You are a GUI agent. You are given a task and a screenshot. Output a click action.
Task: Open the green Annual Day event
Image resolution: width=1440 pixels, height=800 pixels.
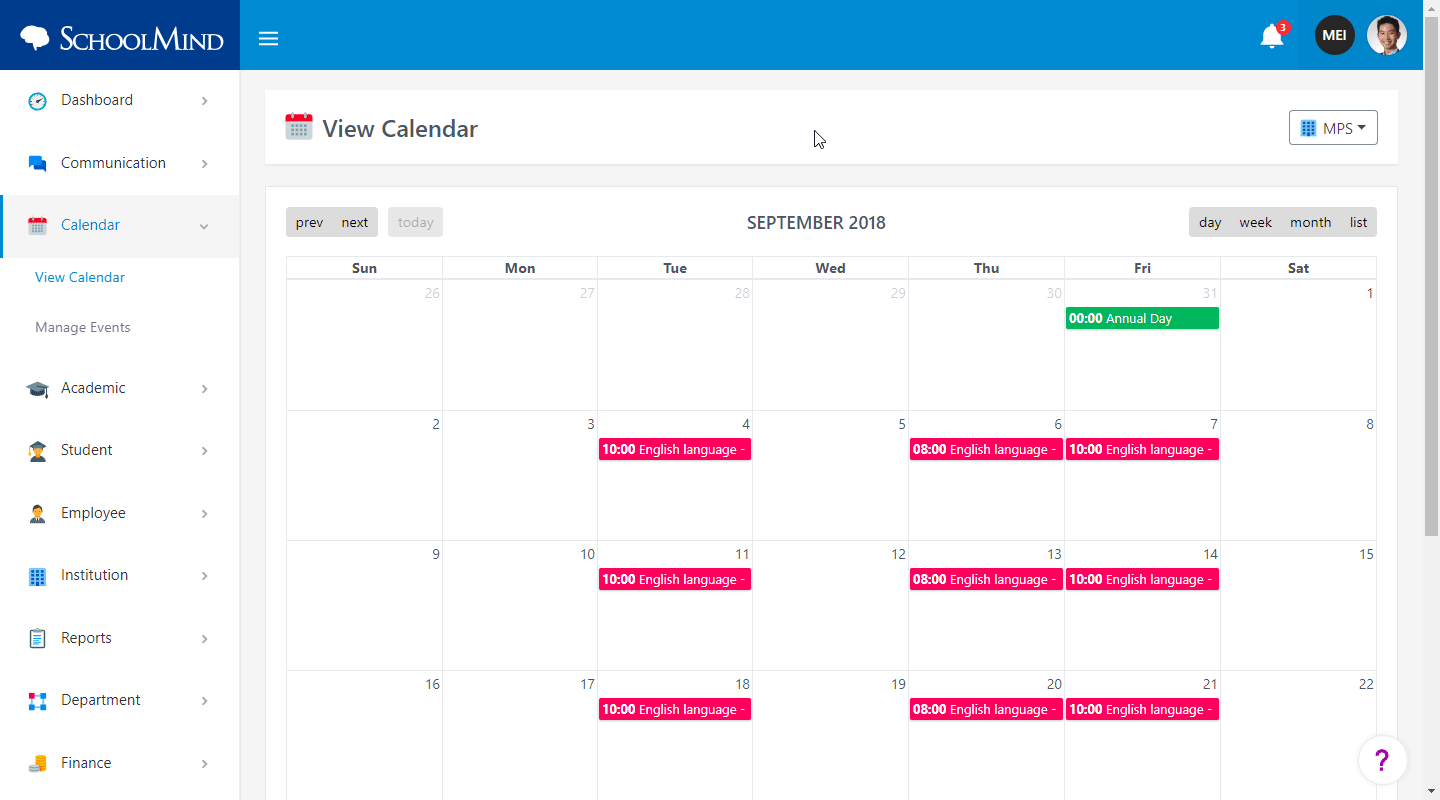pyautogui.click(x=1142, y=318)
